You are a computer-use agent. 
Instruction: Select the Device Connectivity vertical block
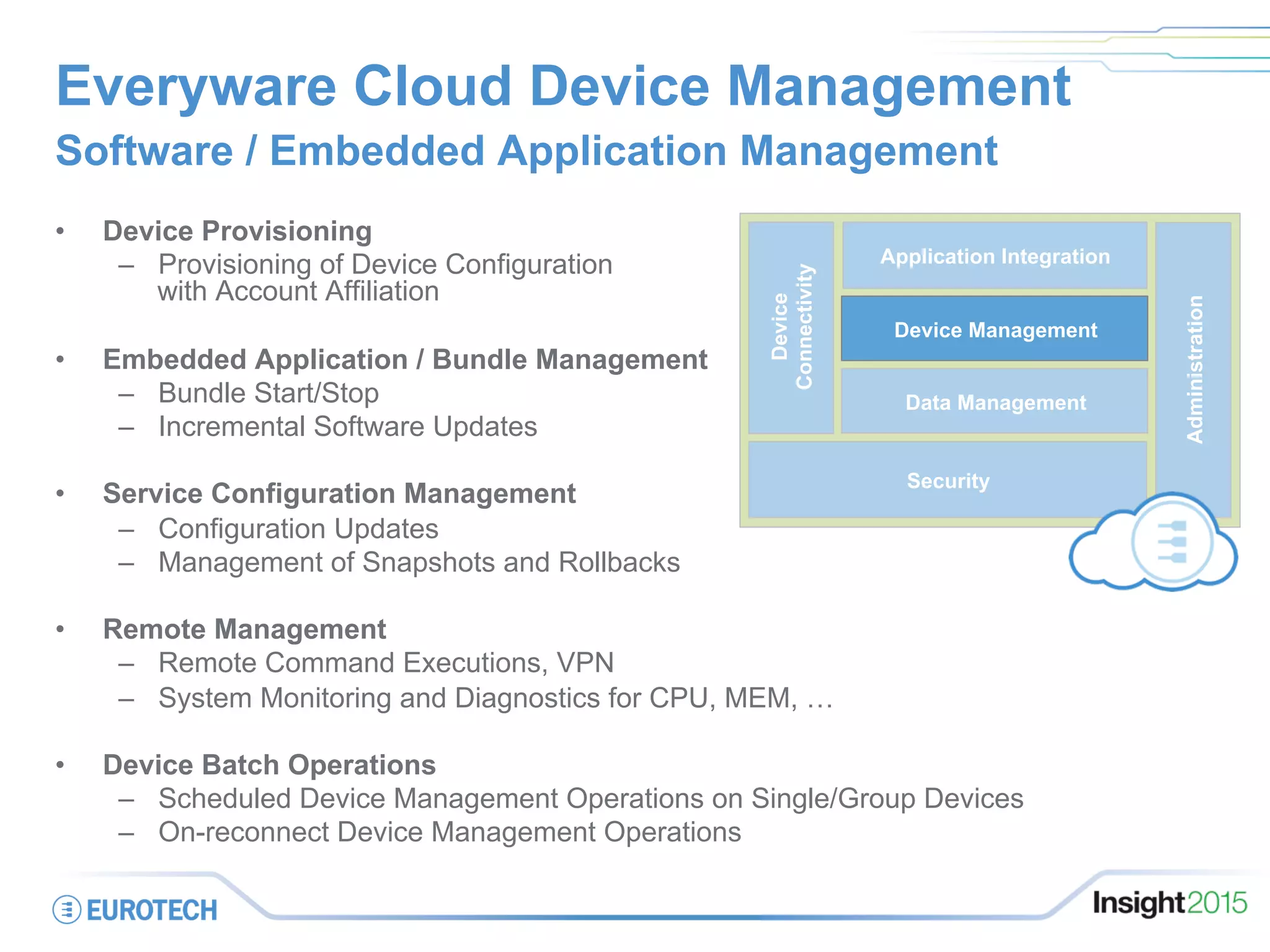[791, 328]
